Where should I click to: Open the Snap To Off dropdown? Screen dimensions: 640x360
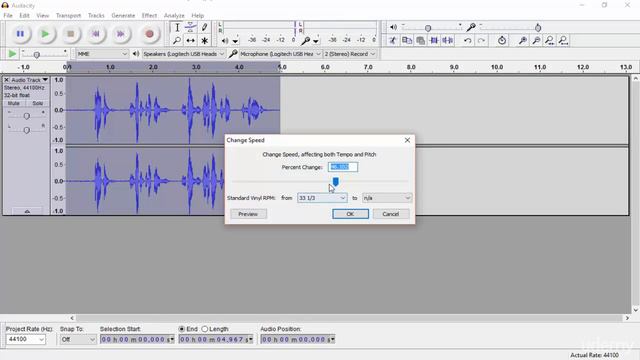tap(78, 339)
